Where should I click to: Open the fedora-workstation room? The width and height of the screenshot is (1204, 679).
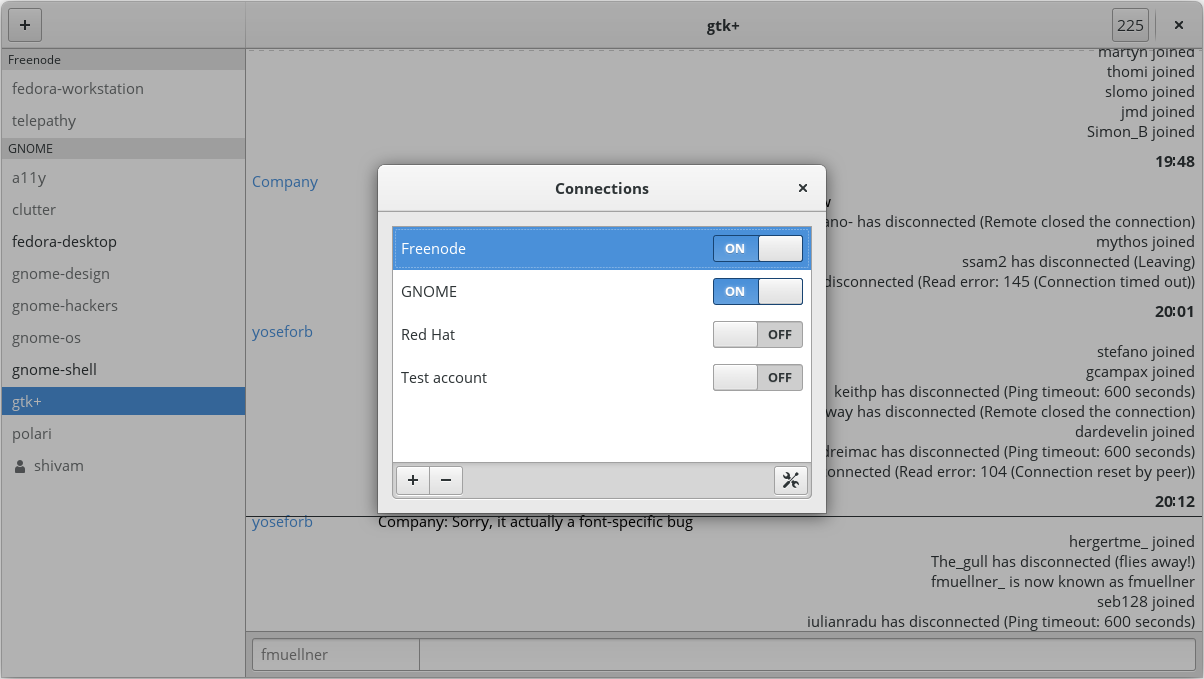click(x=122, y=88)
